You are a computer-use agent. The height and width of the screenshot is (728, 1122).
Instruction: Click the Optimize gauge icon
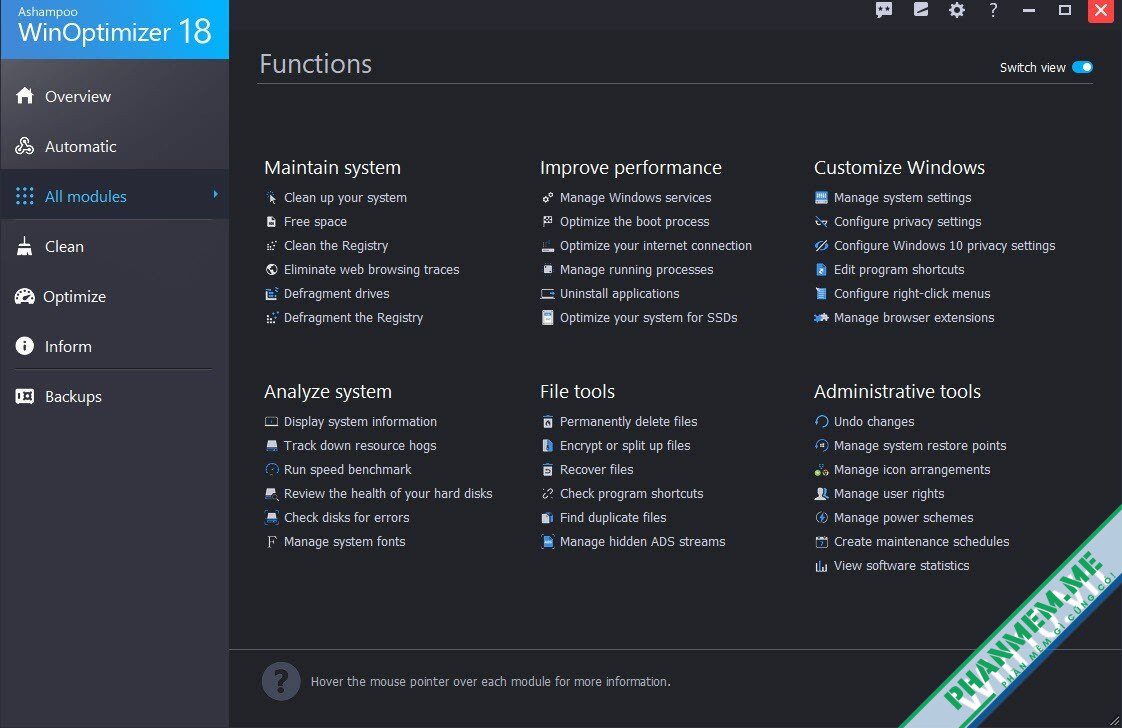click(x=24, y=296)
